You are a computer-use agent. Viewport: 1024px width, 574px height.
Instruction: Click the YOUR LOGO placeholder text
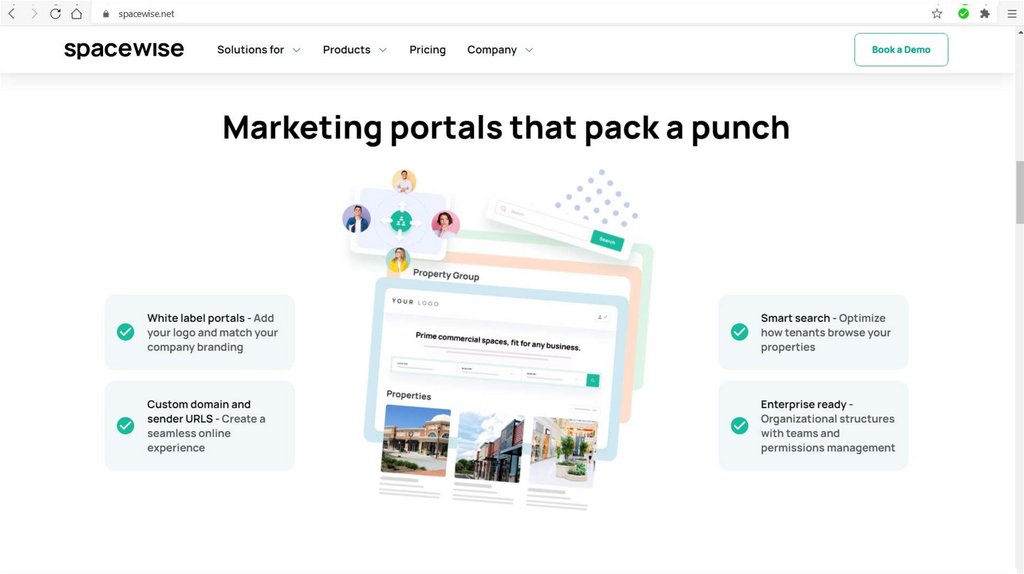click(415, 302)
